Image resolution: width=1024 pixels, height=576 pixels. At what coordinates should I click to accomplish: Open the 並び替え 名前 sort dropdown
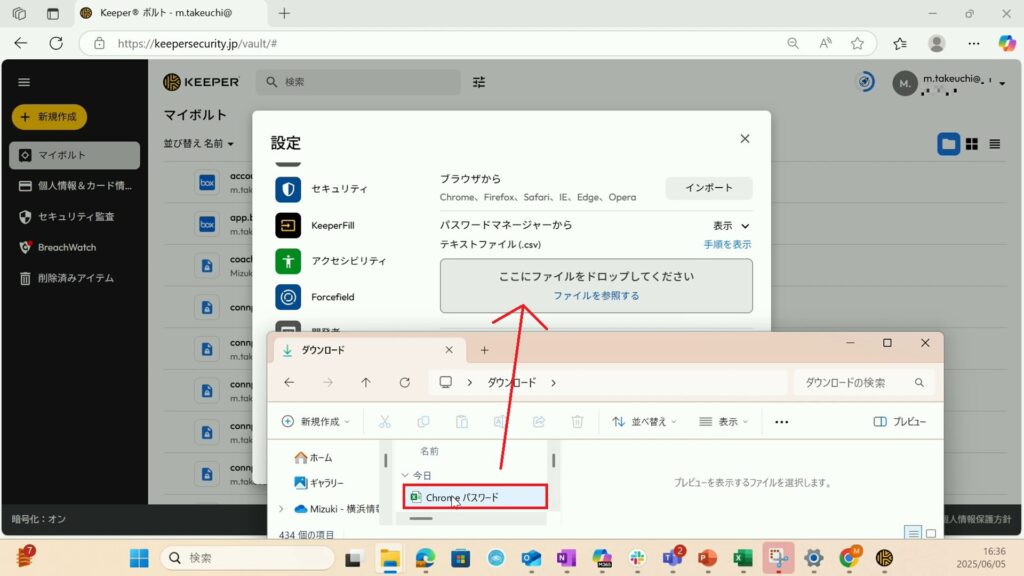[199, 144]
